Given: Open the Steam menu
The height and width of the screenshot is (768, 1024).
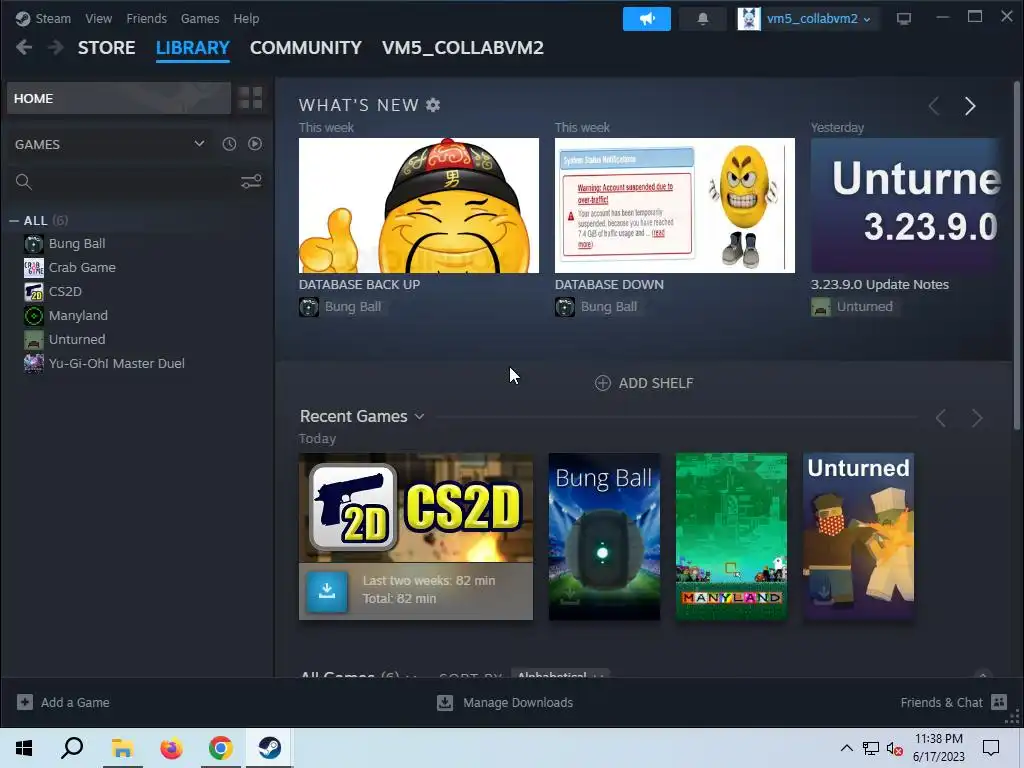Looking at the screenshot, I should [53, 18].
